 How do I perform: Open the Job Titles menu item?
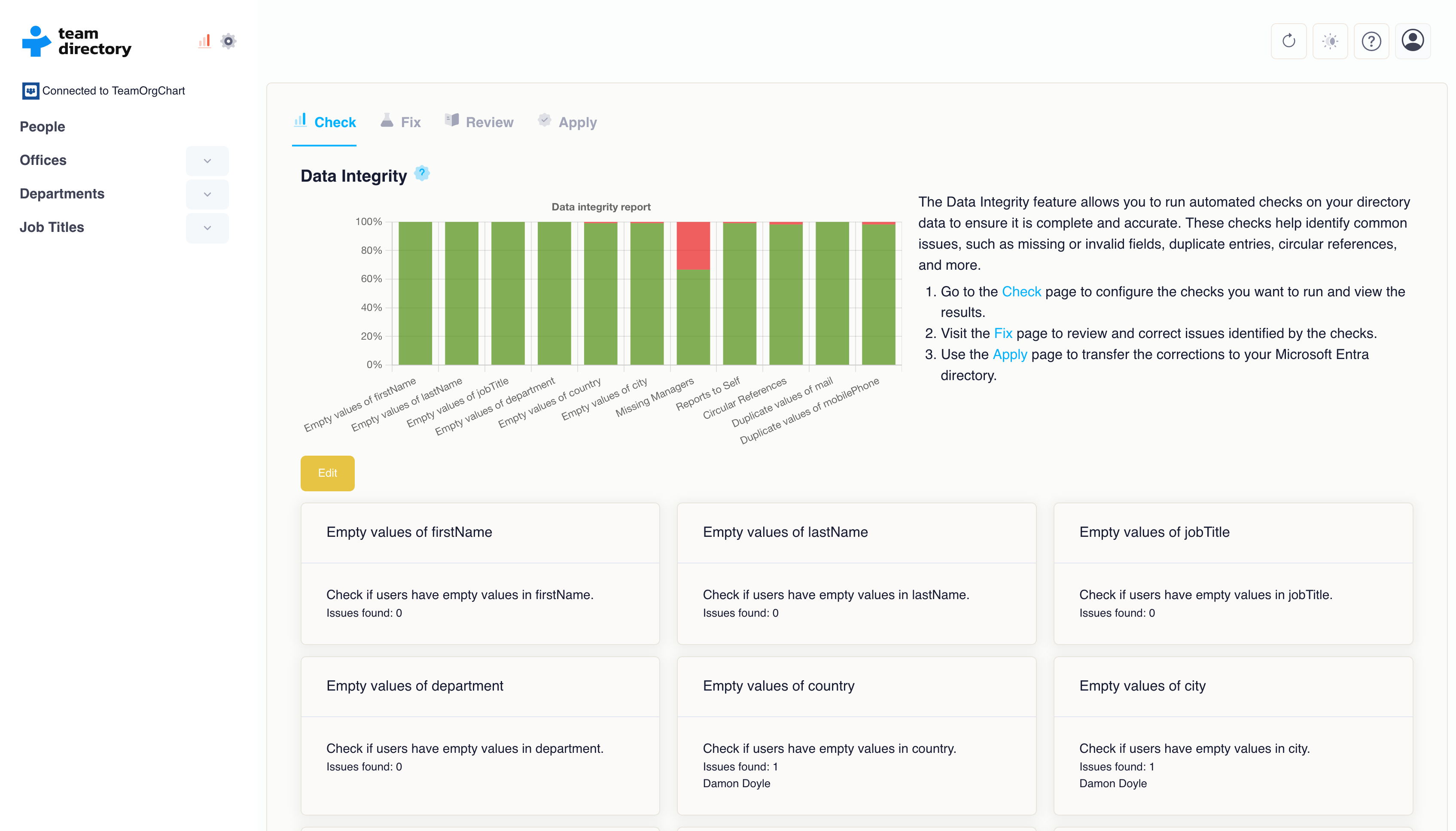[x=52, y=228]
